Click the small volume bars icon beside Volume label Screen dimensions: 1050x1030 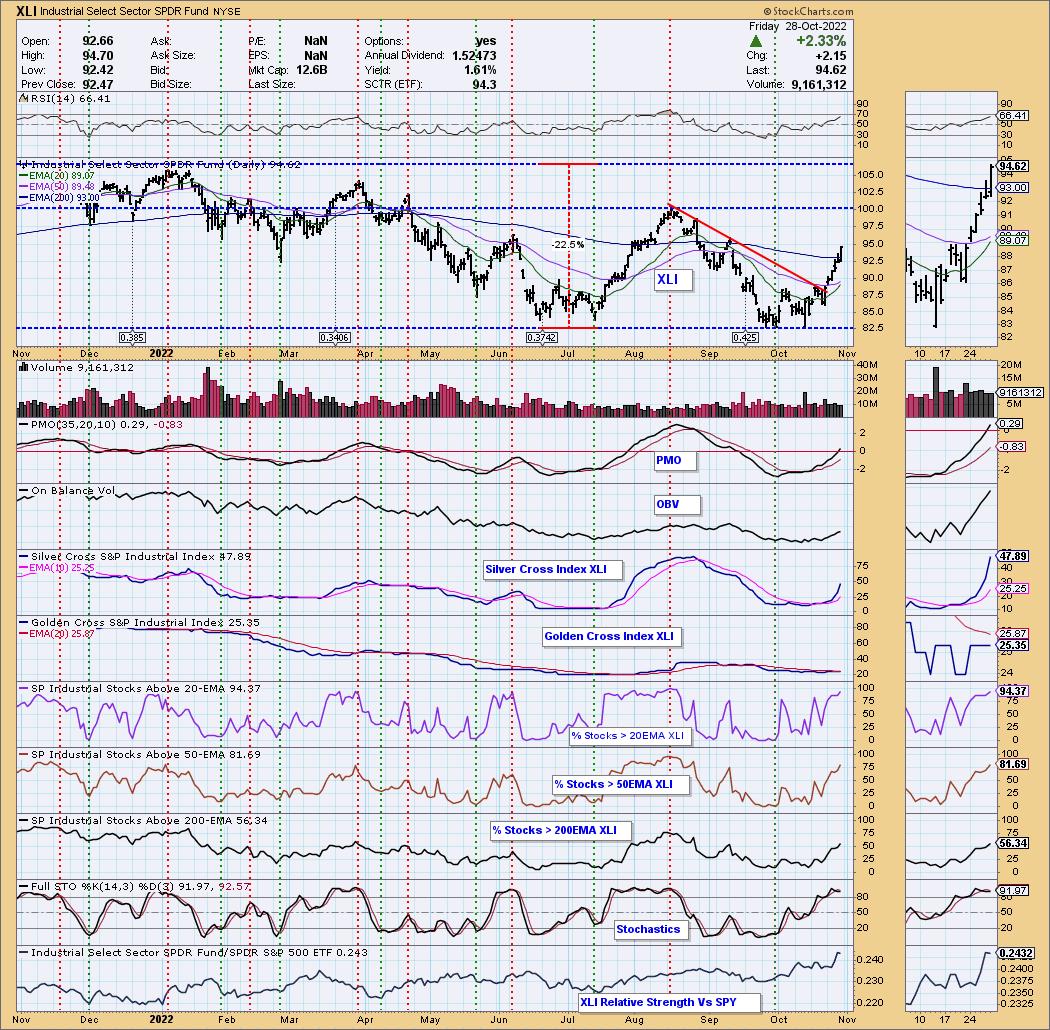point(23,367)
